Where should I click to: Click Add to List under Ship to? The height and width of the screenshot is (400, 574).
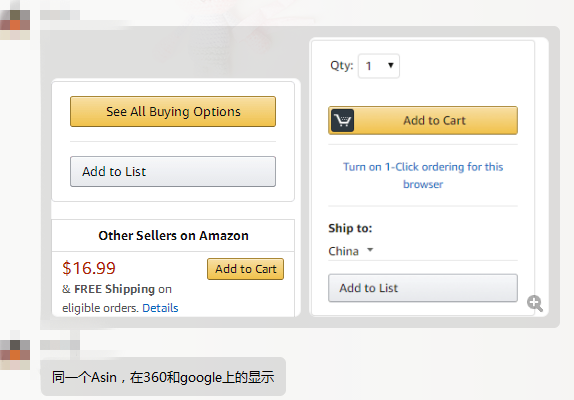[x=423, y=288]
